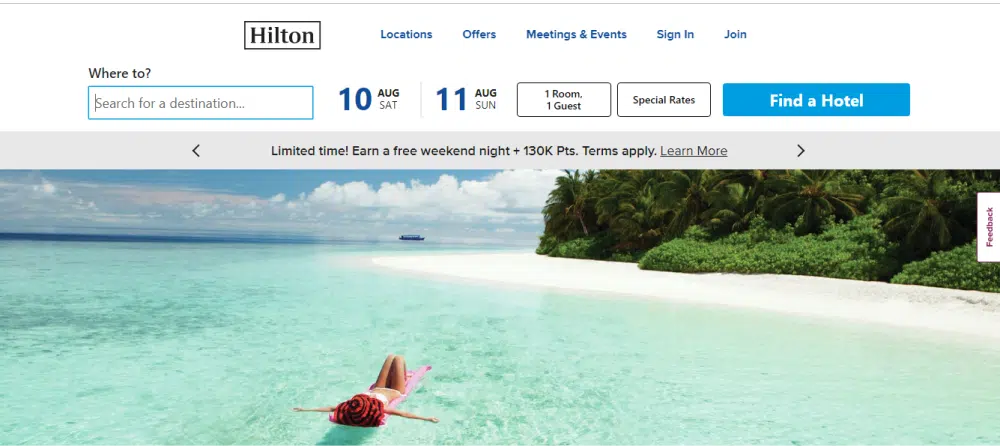Expand the 1 Room, 1 Guest selector
This screenshot has height=446, width=1000.
tap(564, 100)
